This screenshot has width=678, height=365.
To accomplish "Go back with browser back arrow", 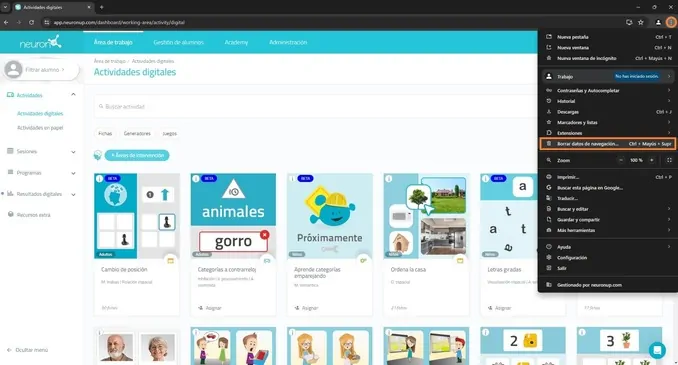I will (x=6, y=22).
